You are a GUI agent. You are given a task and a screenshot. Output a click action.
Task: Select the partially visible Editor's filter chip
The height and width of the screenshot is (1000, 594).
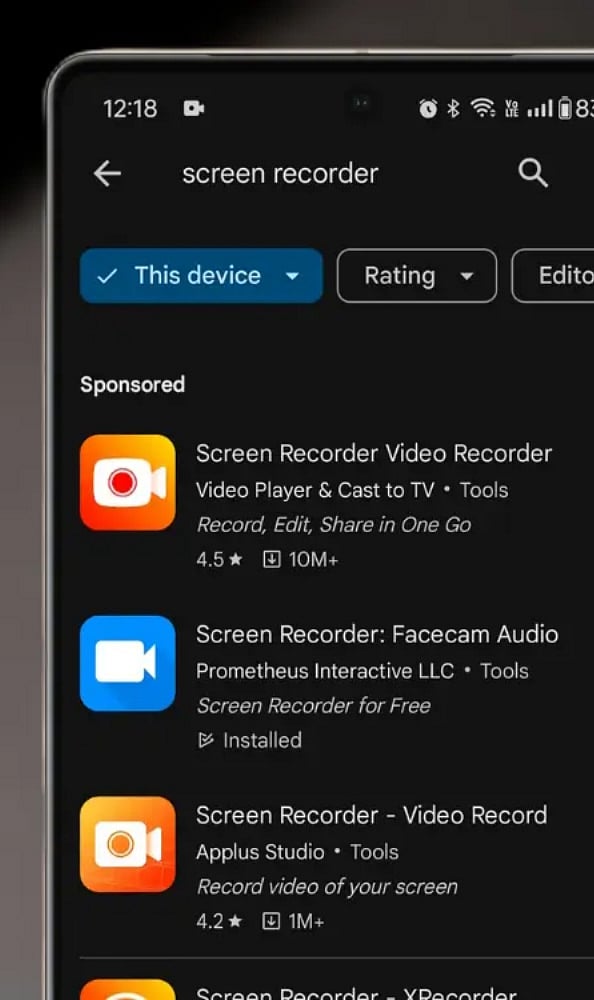click(553, 276)
